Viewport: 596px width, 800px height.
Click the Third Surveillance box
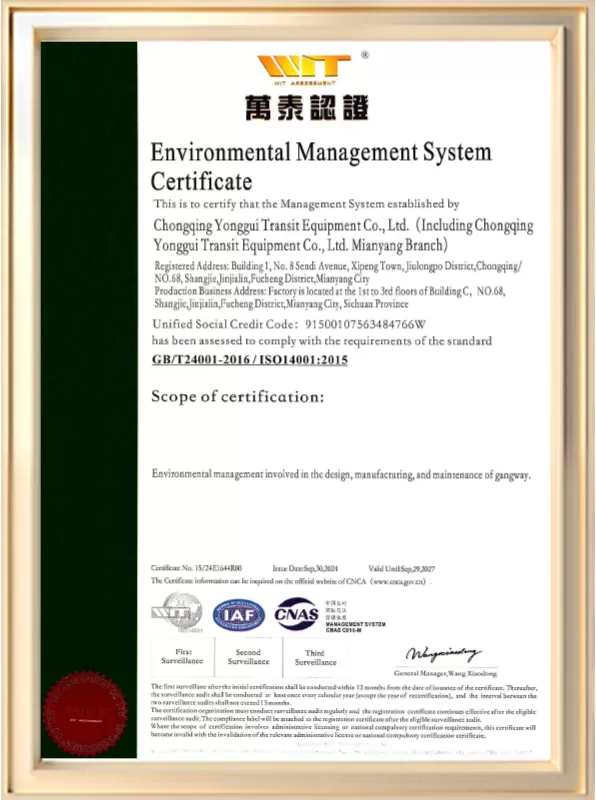click(315, 658)
